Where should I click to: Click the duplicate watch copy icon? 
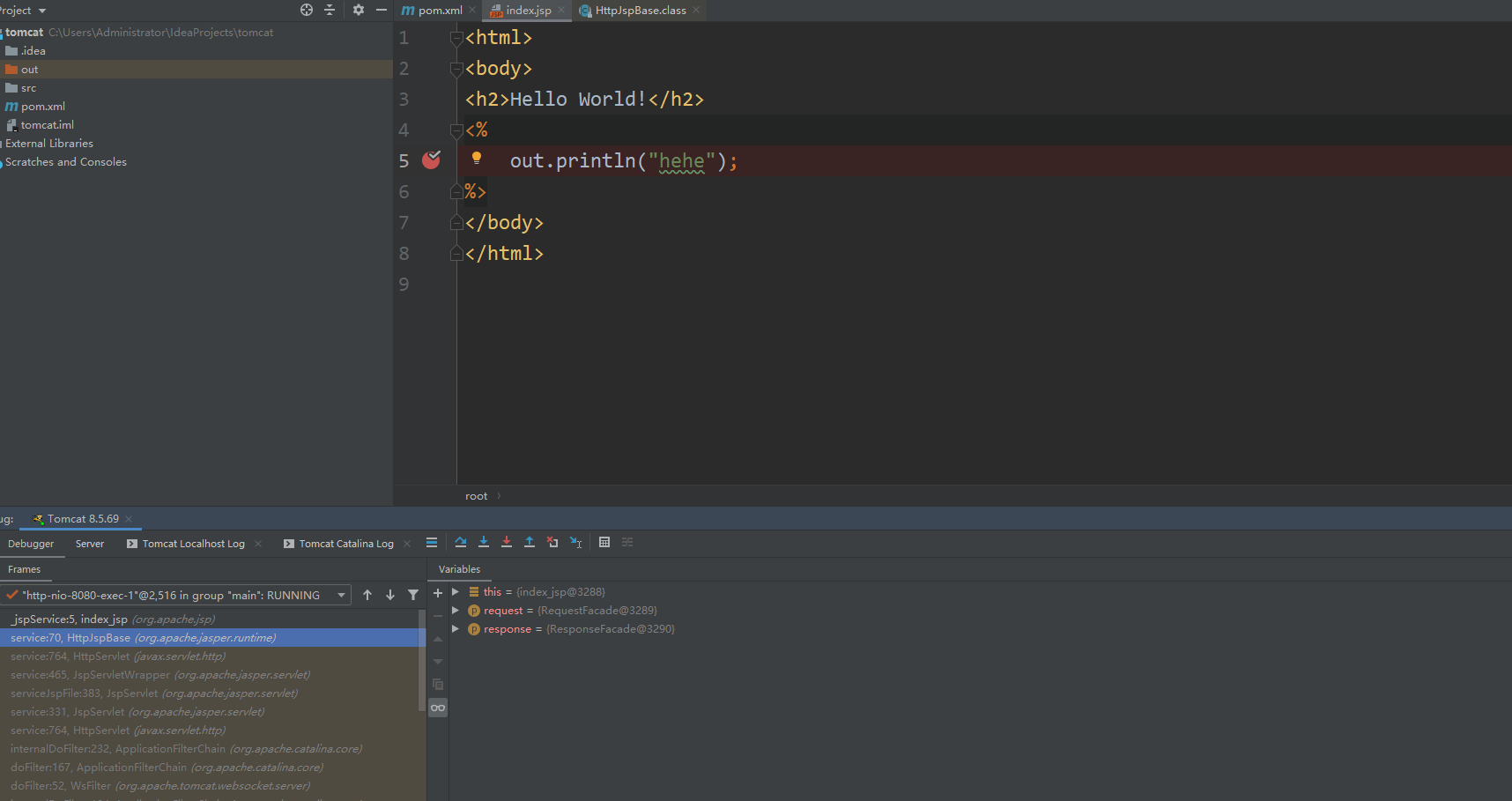pyautogui.click(x=438, y=685)
